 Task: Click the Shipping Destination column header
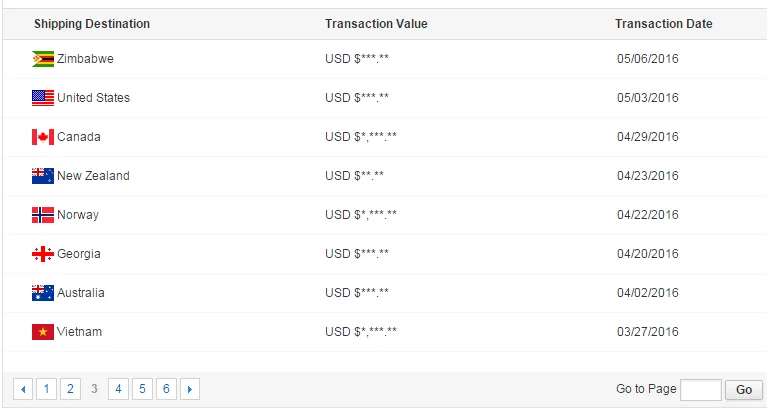(92, 24)
